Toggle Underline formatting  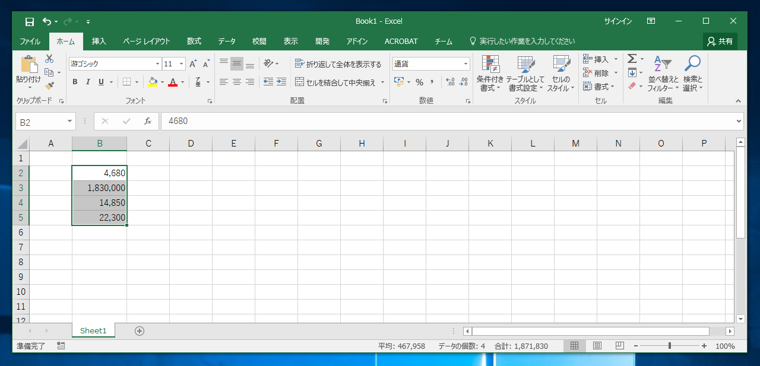click(101, 82)
